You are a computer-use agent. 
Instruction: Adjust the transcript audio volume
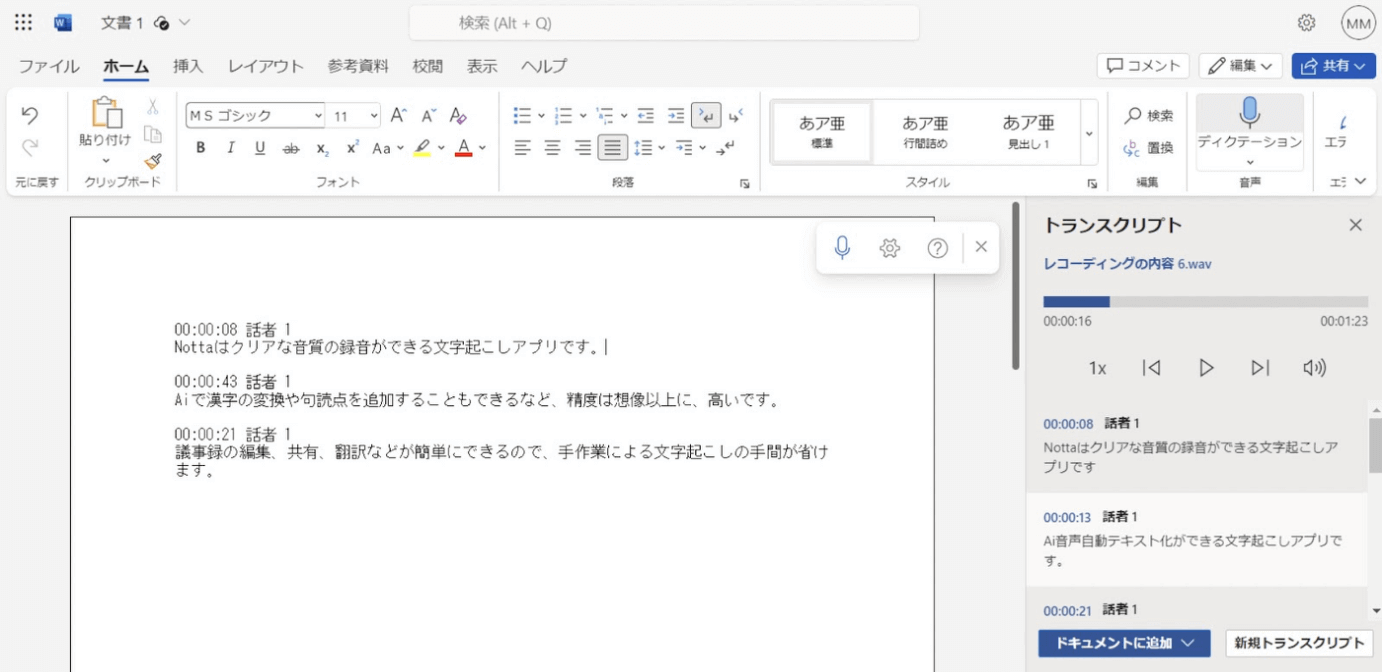click(x=1314, y=368)
